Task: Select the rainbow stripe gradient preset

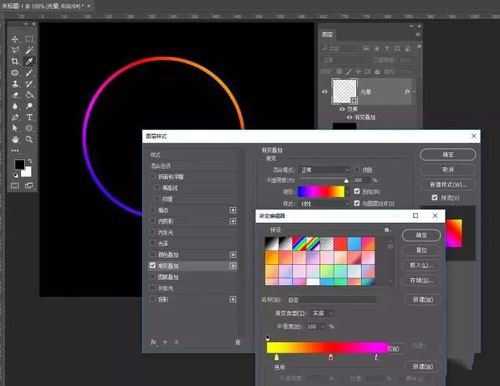Action: (299, 243)
